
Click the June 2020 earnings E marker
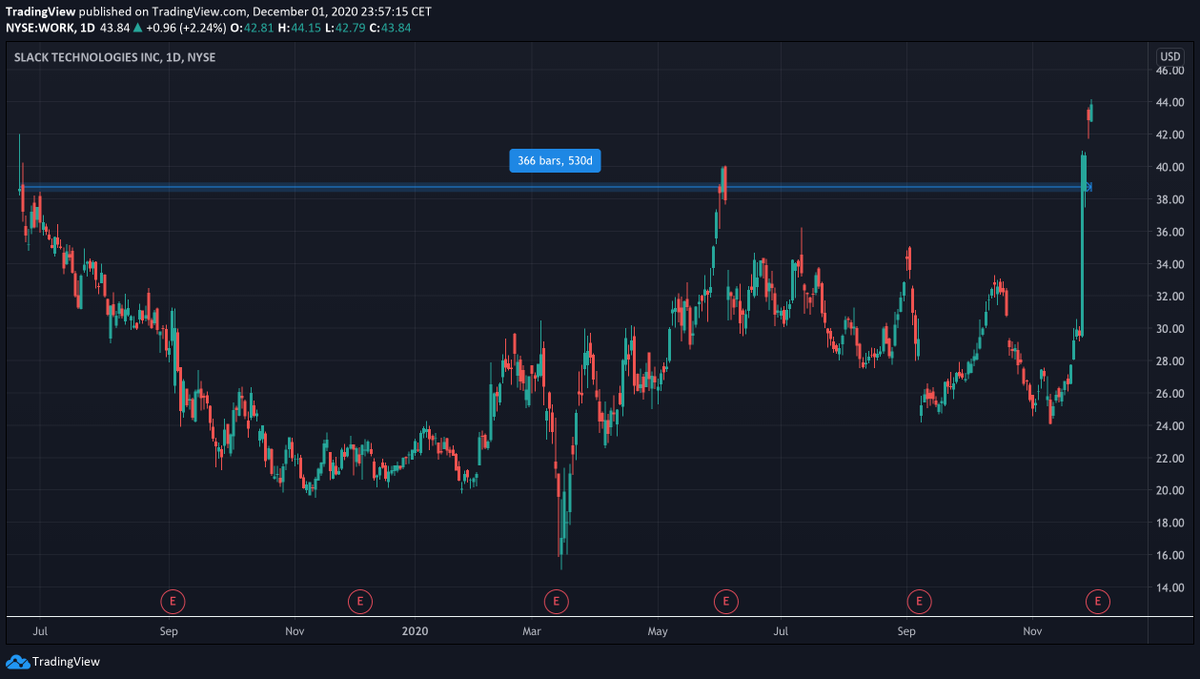[726, 601]
